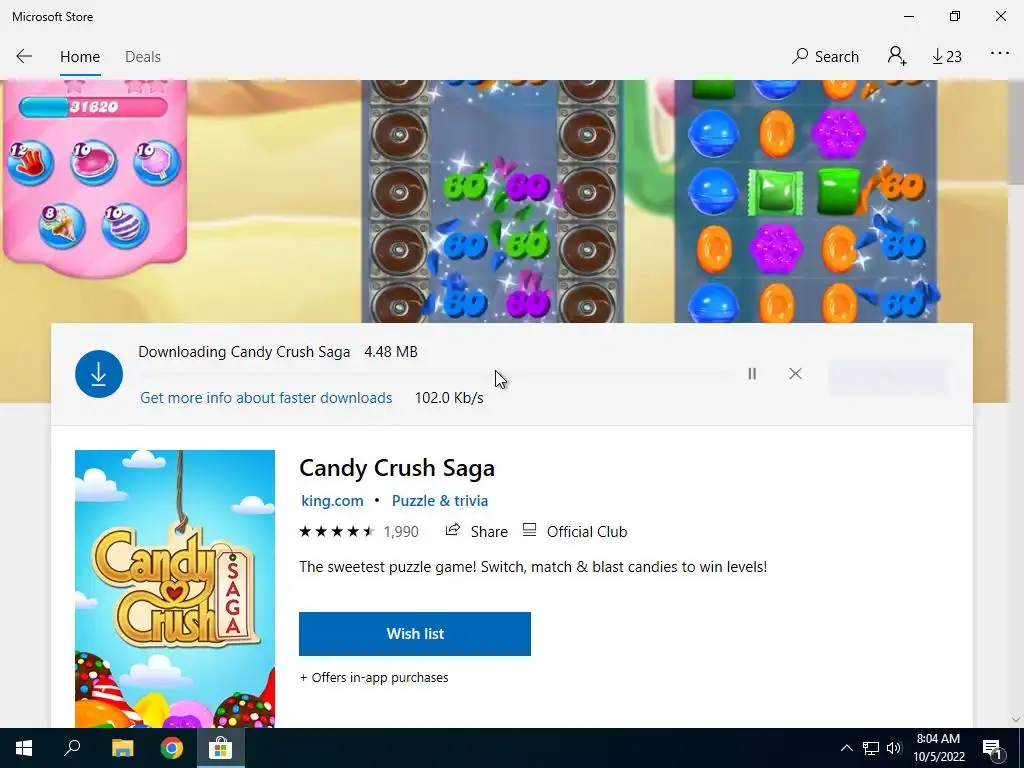Cancel the download with the X icon
The image size is (1024, 768).
[795, 374]
